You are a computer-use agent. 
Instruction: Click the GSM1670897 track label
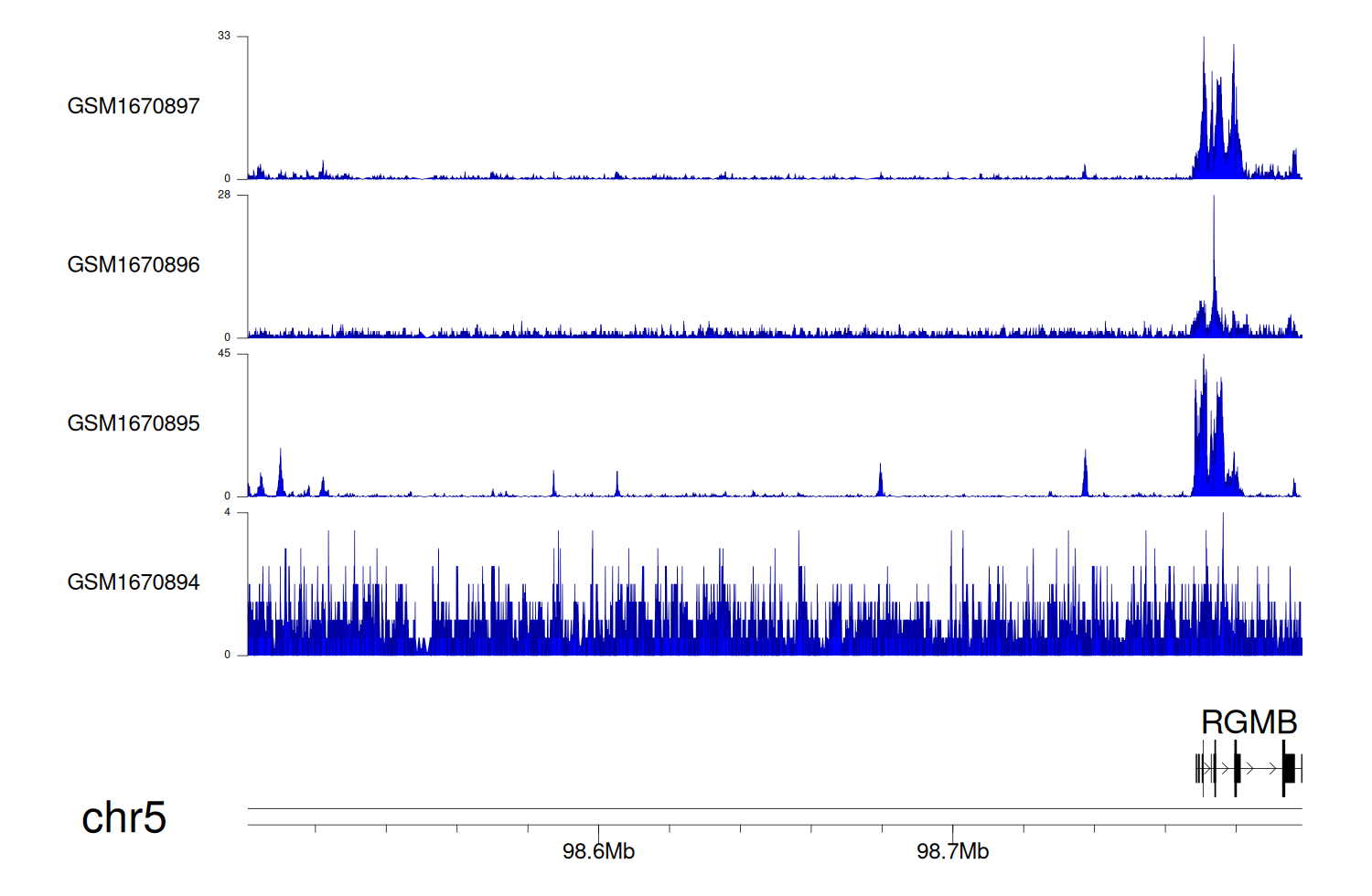(134, 106)
